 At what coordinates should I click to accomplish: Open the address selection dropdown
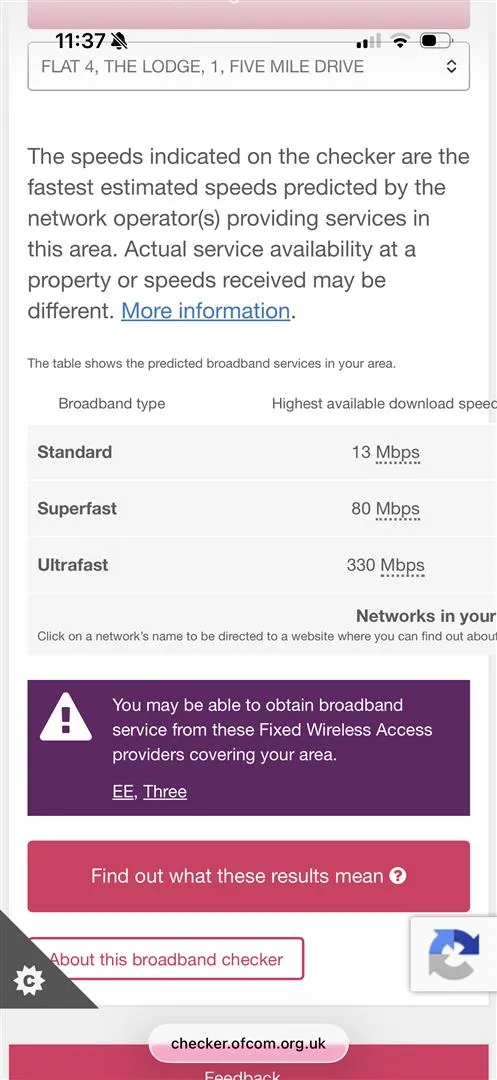click(248, 66)
